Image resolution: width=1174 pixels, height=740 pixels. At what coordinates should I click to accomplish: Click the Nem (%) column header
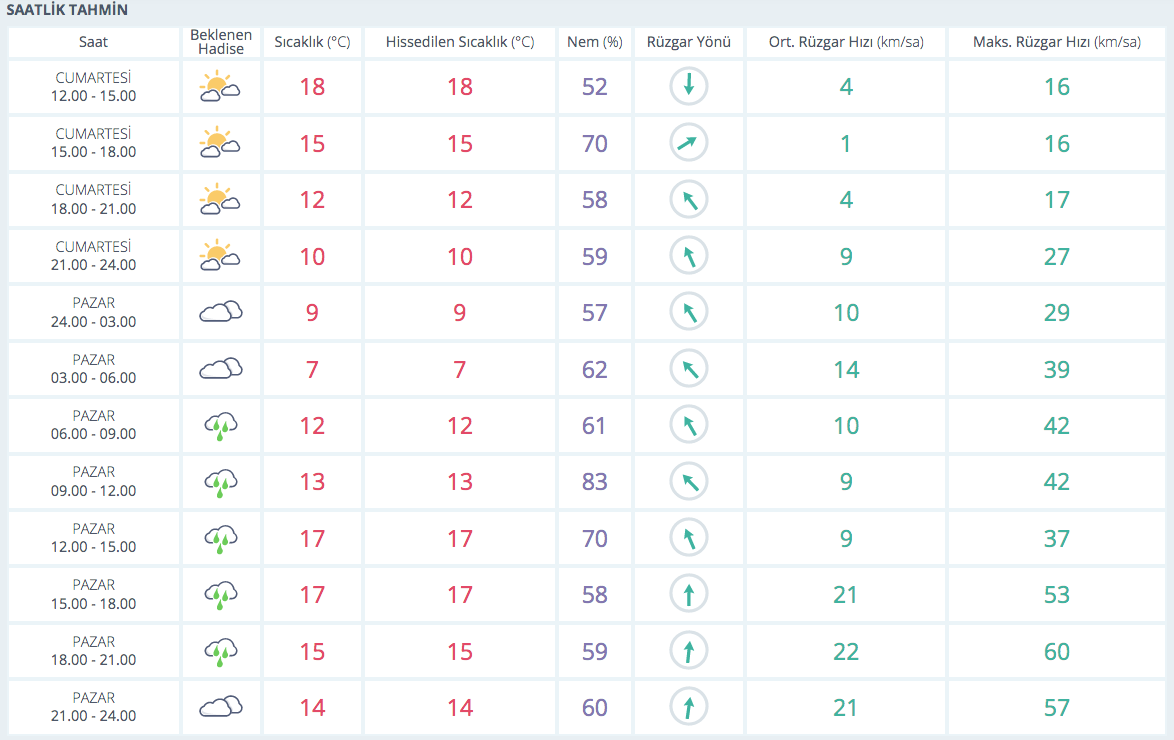tap(594, 42)
